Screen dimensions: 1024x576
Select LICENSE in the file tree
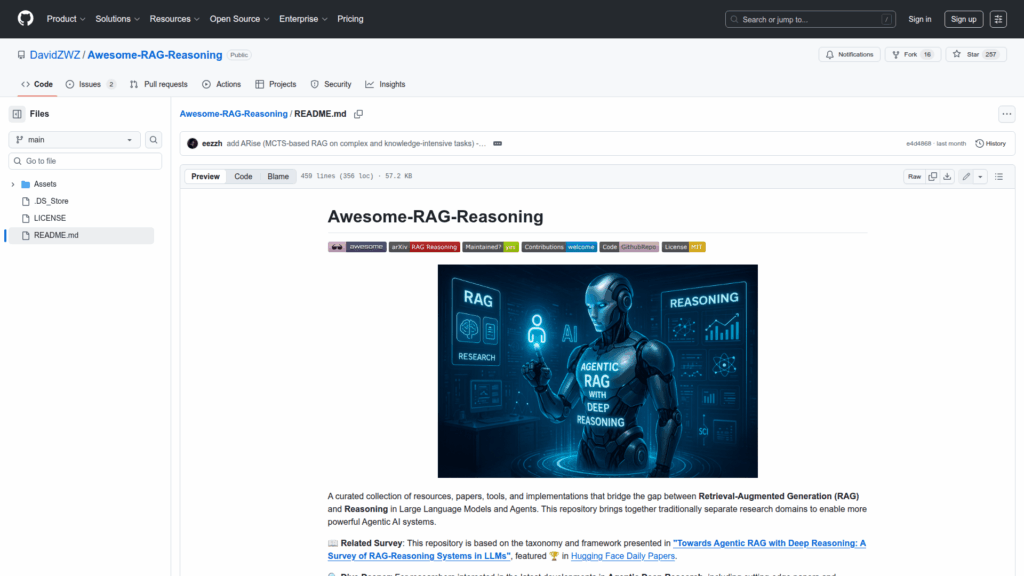pos(50,218)
